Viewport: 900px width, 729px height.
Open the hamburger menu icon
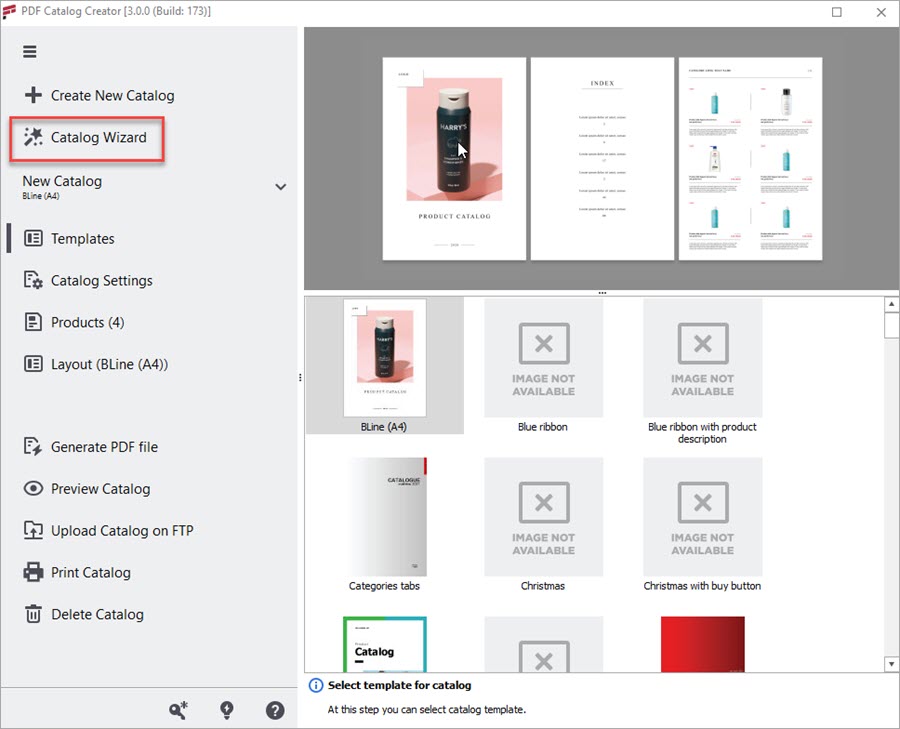point(30,52)
